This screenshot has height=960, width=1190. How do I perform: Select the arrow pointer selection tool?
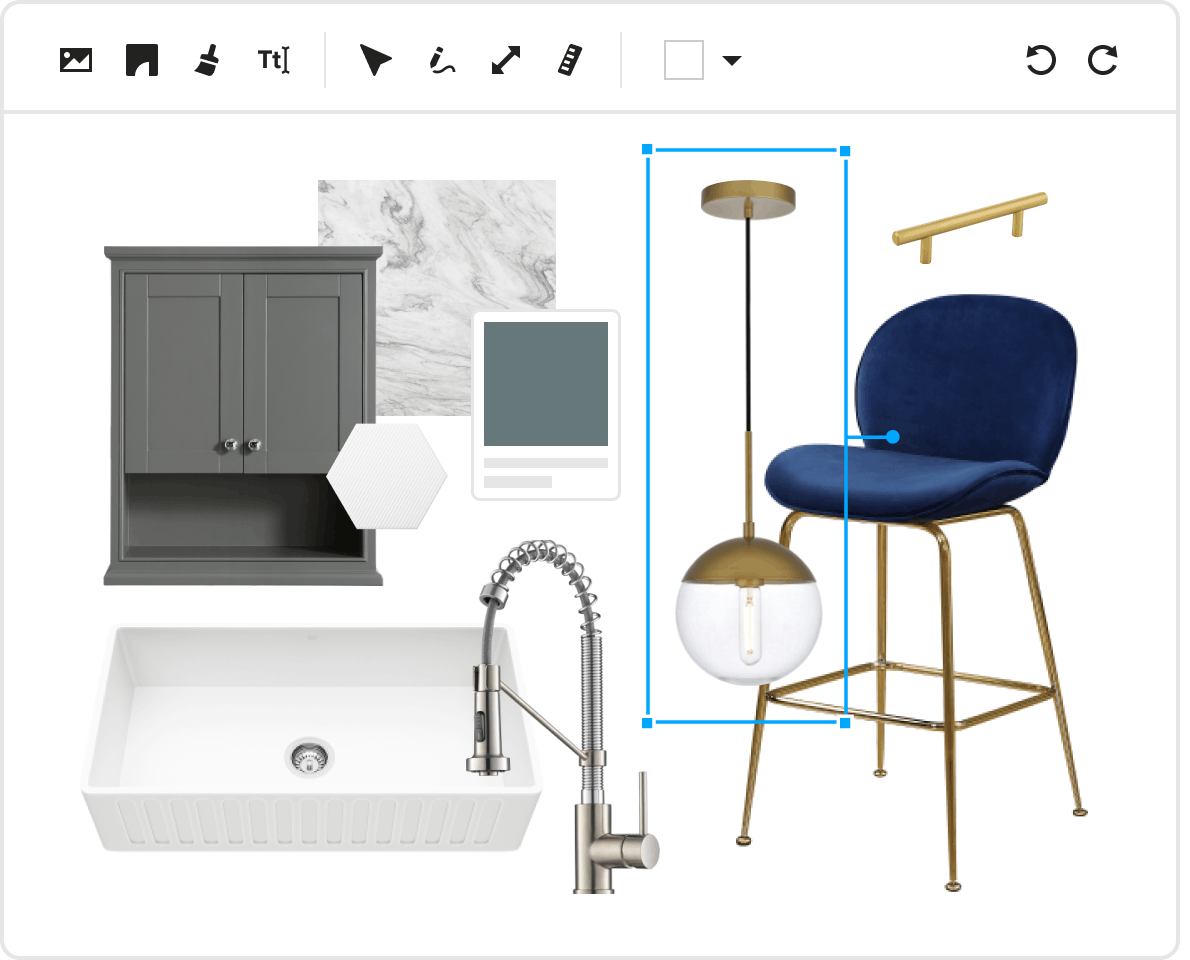[375, 60]
